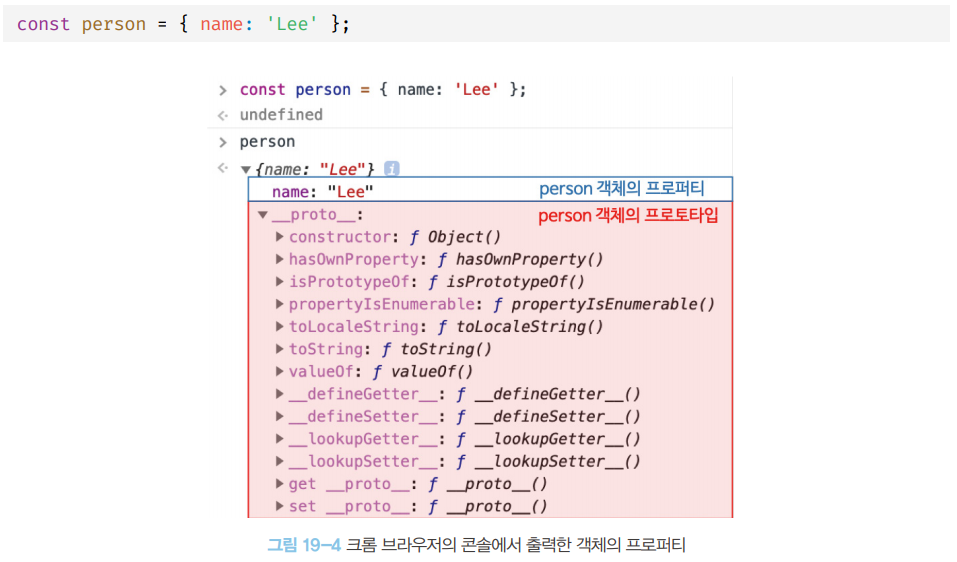Expand the set __proto__ accessor

click(x=280, y=507)
